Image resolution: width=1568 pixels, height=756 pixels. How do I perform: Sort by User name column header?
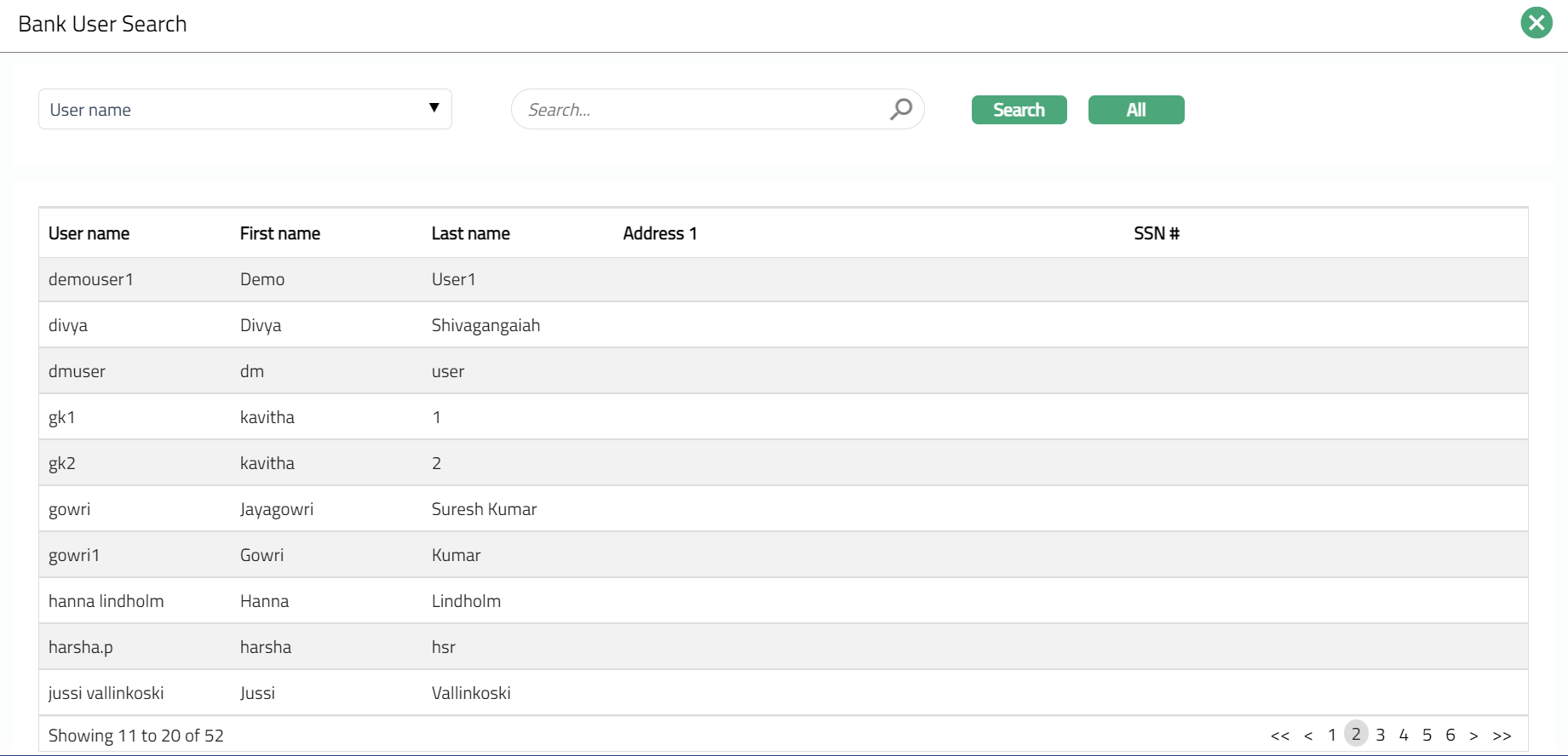89,233
